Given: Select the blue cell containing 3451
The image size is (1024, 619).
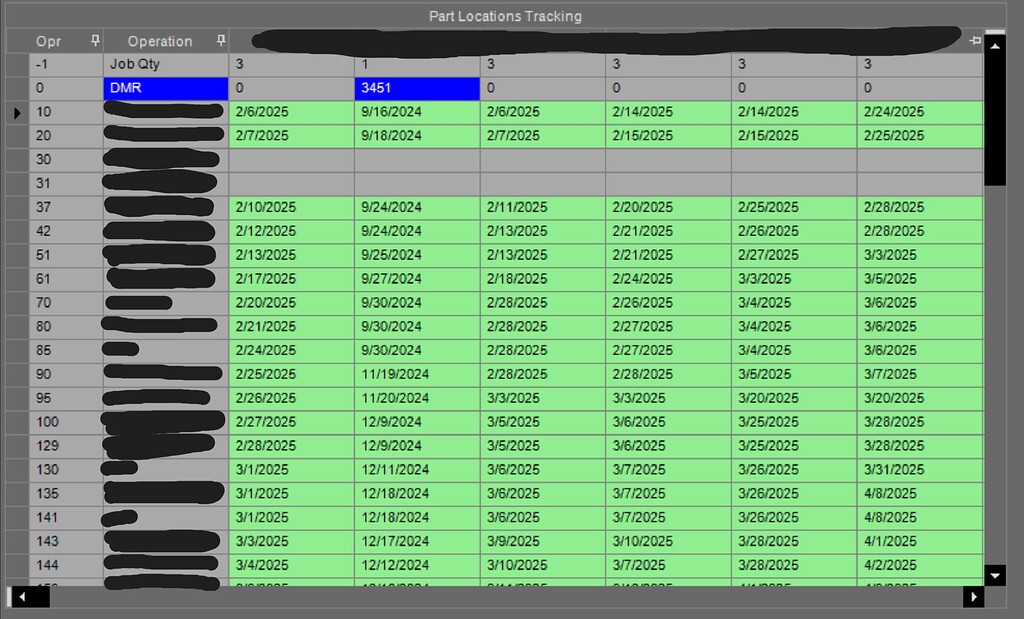Looking at the screenshot, I should 417,88.
